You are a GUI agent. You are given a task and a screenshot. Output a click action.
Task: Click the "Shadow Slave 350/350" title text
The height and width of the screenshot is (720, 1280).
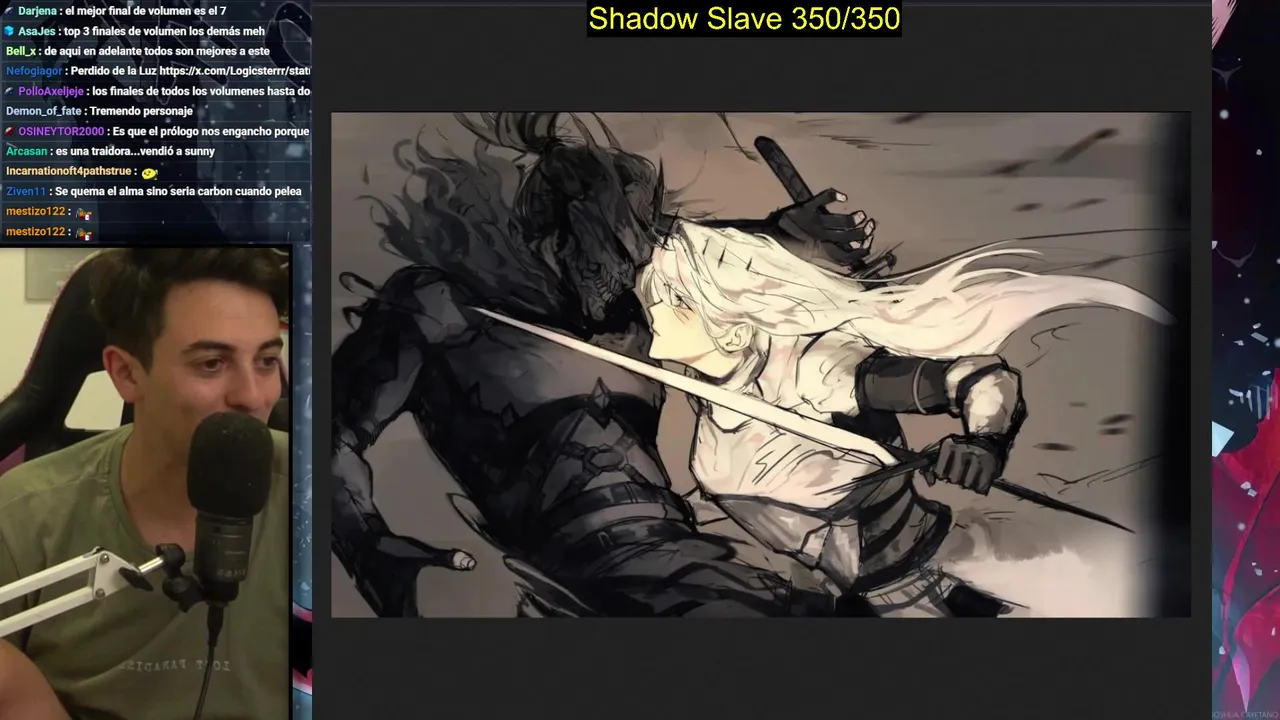[744, 18]
